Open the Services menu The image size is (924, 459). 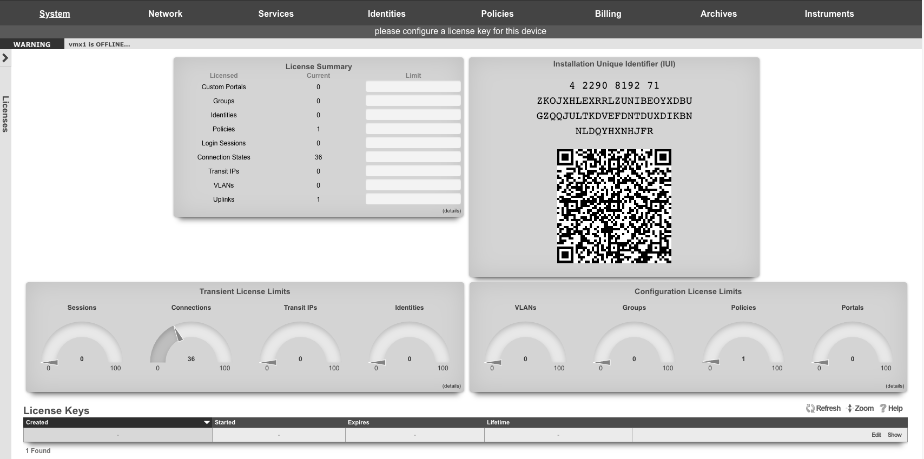[x=276, y=14]
